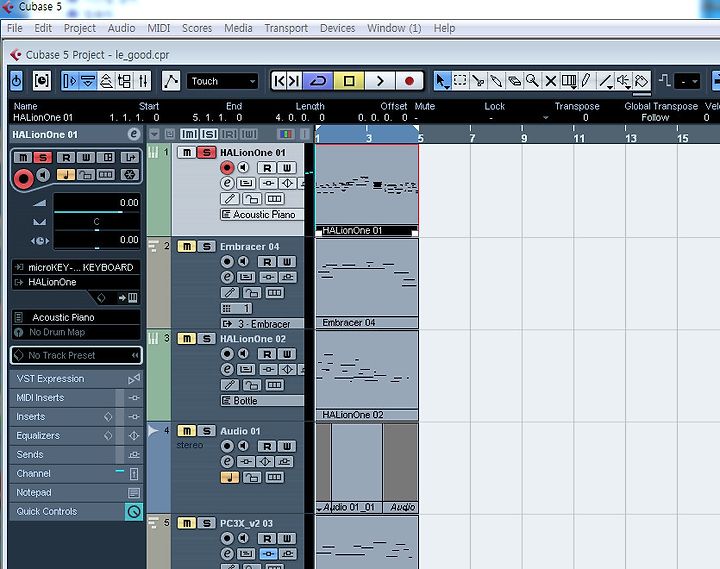Mute the Embracer 04 track
Viewport: 720px width, 569px height.
187,247
